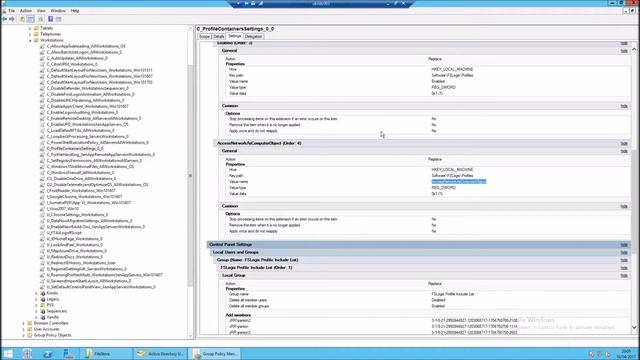Click the Kiosks OU icon
The width and height of the screenshot is (640, 360).
(42, 293)
